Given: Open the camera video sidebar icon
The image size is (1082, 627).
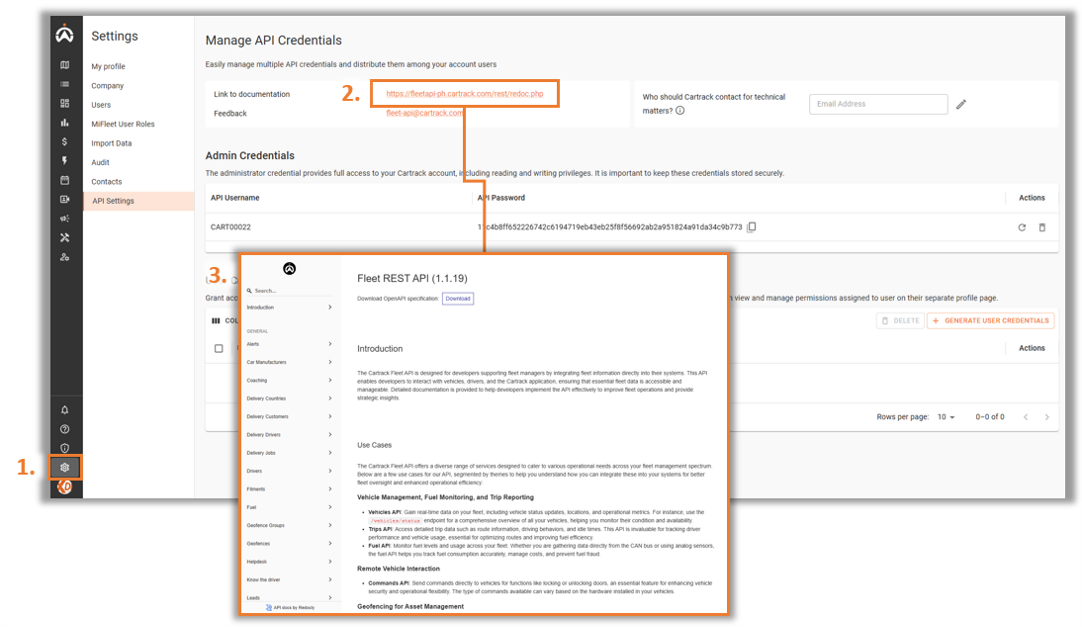Looking at the screenshot, I should (65, 199).
